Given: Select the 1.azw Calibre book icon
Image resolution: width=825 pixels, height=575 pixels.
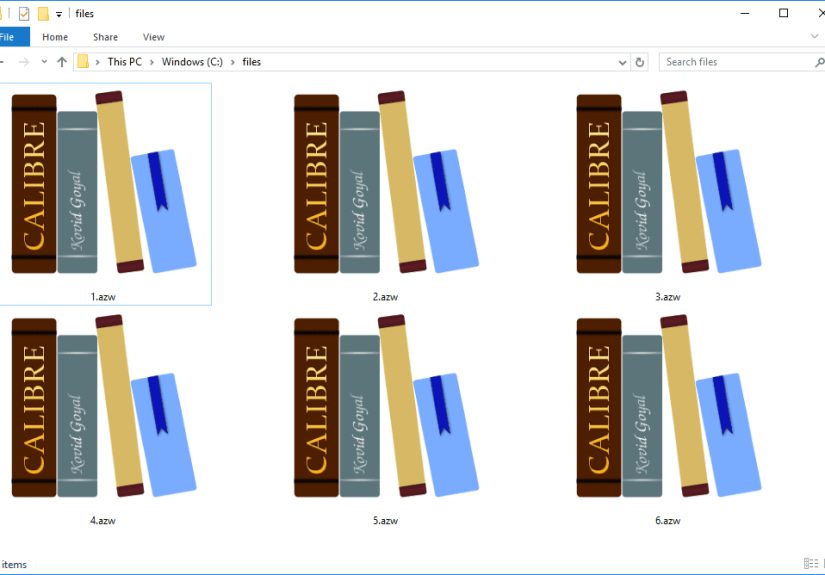Looking at the screenshot, I should (104, 182).
